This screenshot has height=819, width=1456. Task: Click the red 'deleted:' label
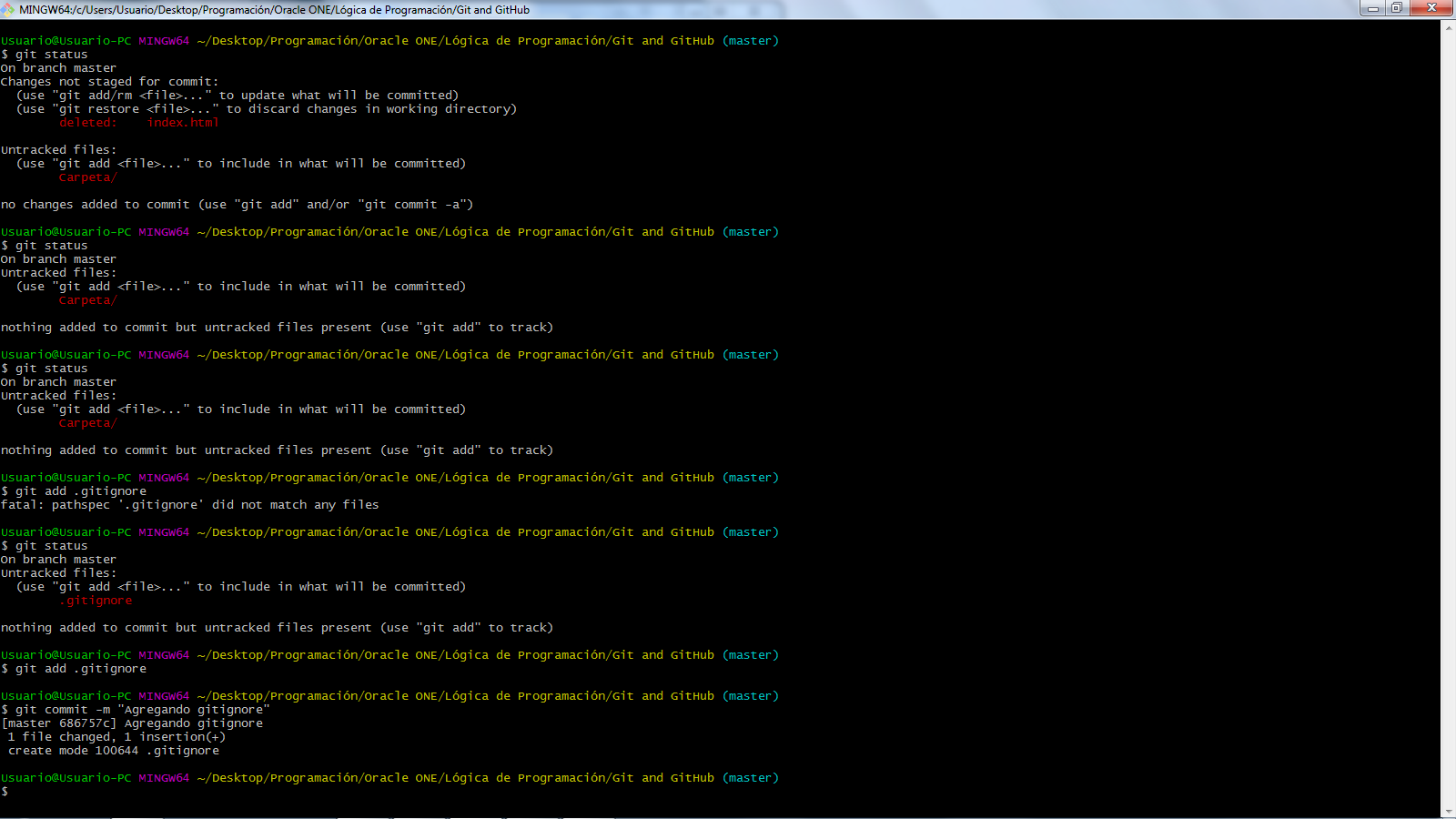(x=88, y=123)
